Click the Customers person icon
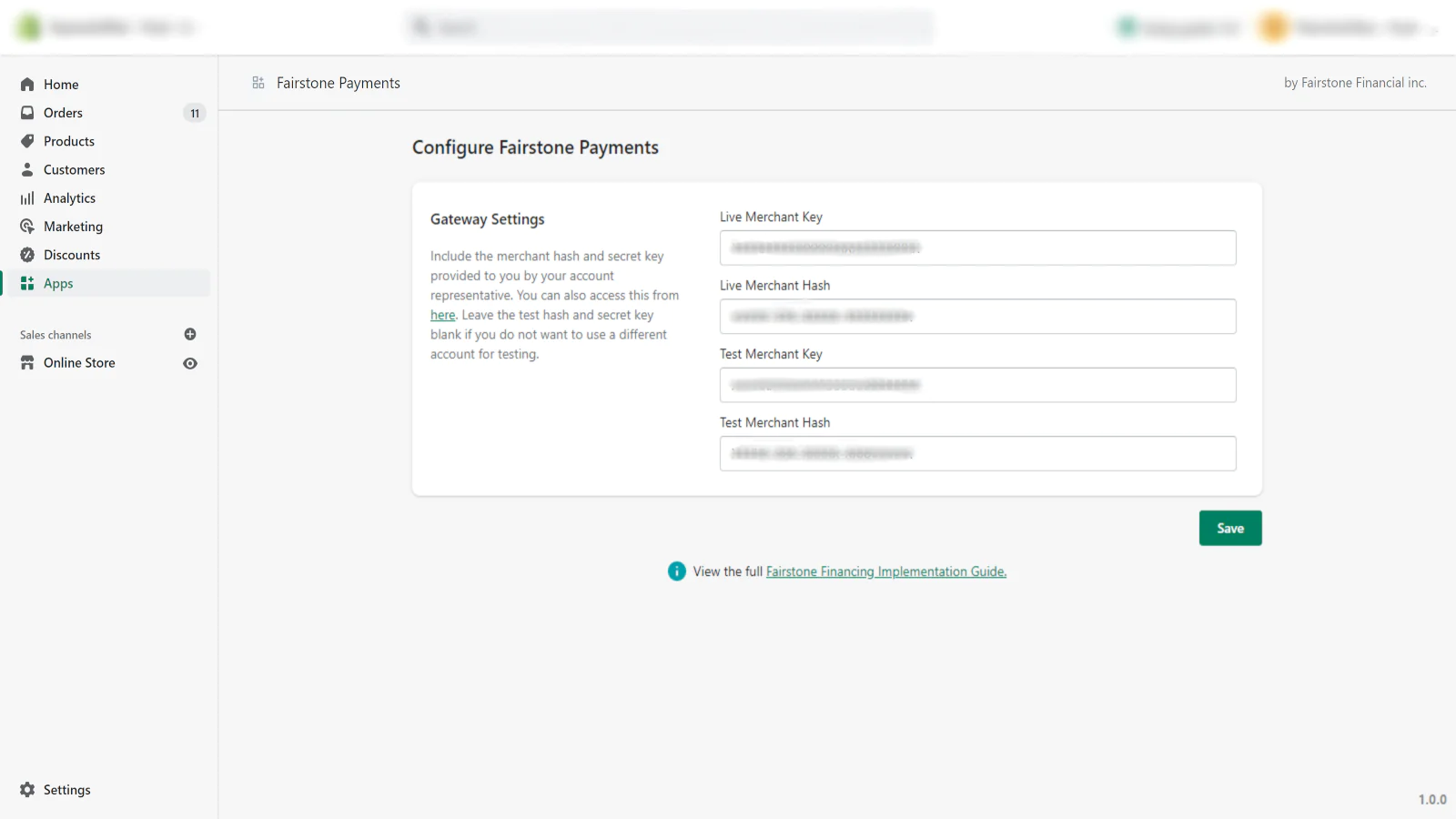Viewport: 1456px width, 819px height. point(27,169)
